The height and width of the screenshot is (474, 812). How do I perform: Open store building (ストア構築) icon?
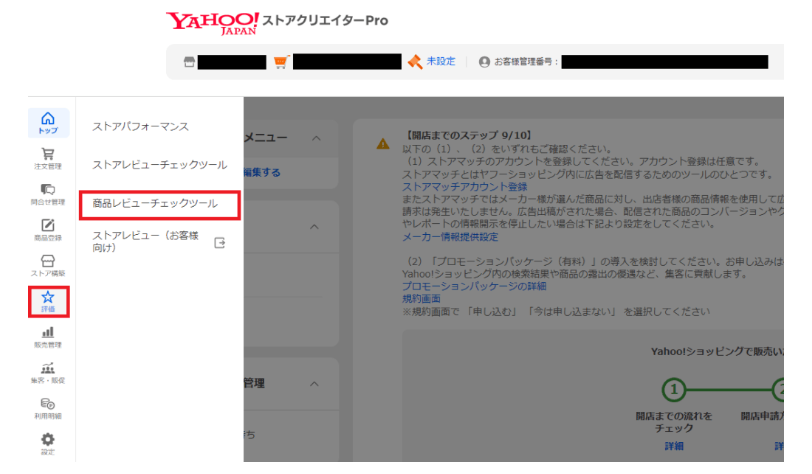[x=48, y=265]
